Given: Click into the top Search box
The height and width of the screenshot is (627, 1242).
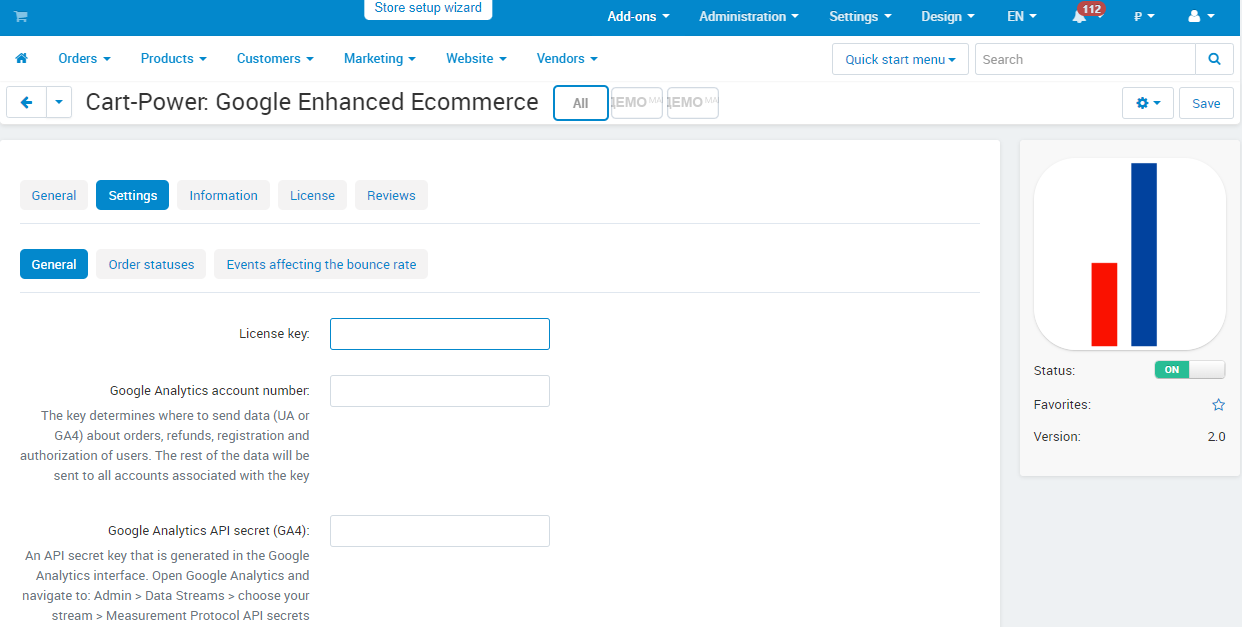Looking at the screenshot, I should (1085, 59).
